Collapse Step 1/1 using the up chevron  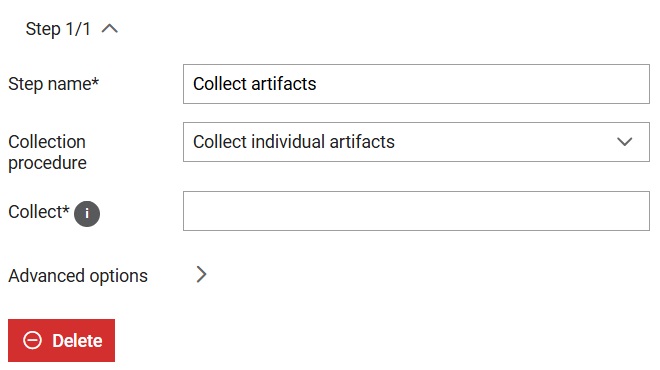(109, 29)
